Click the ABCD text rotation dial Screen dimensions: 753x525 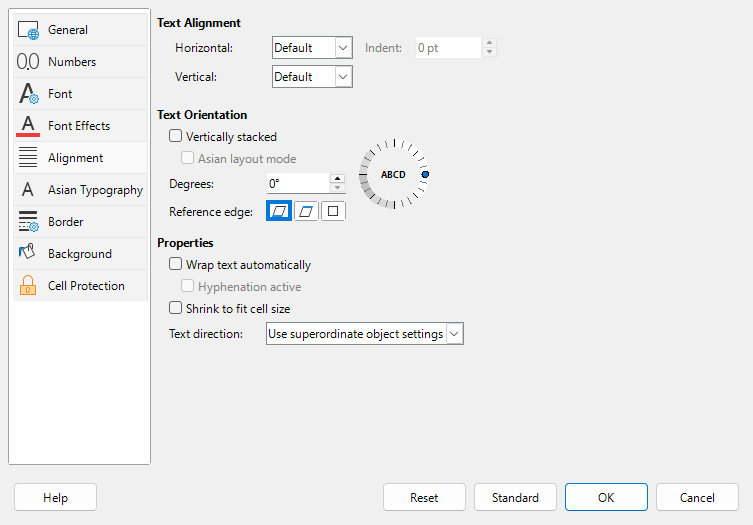[x=393, y=174]
